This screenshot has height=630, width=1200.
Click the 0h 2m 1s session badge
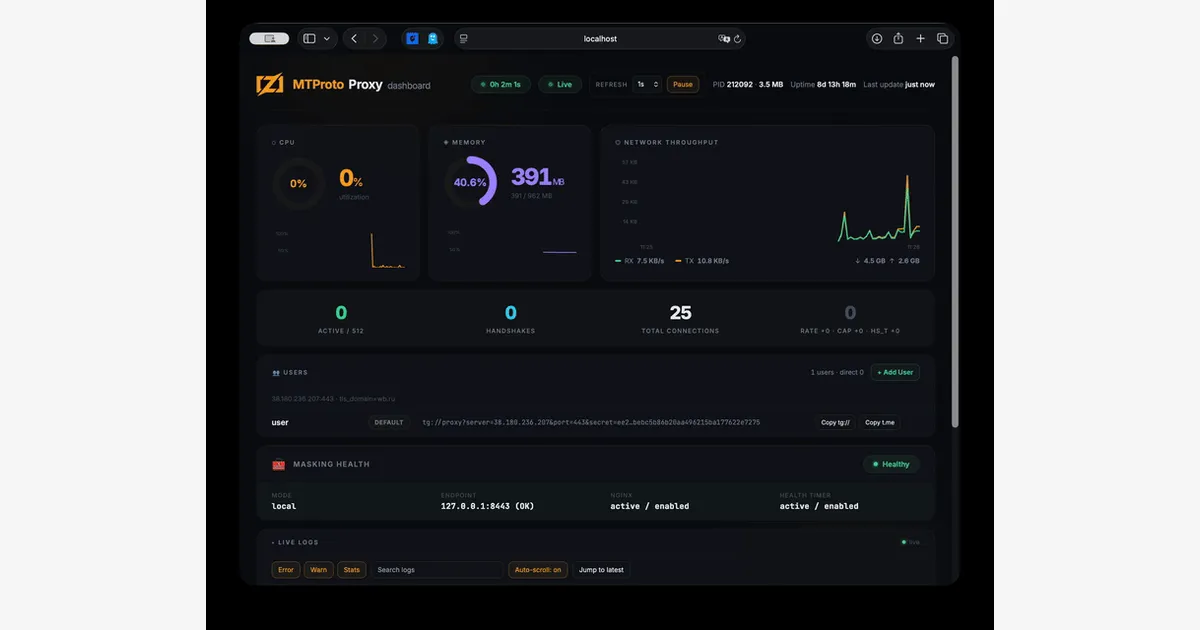coord(501,85)
